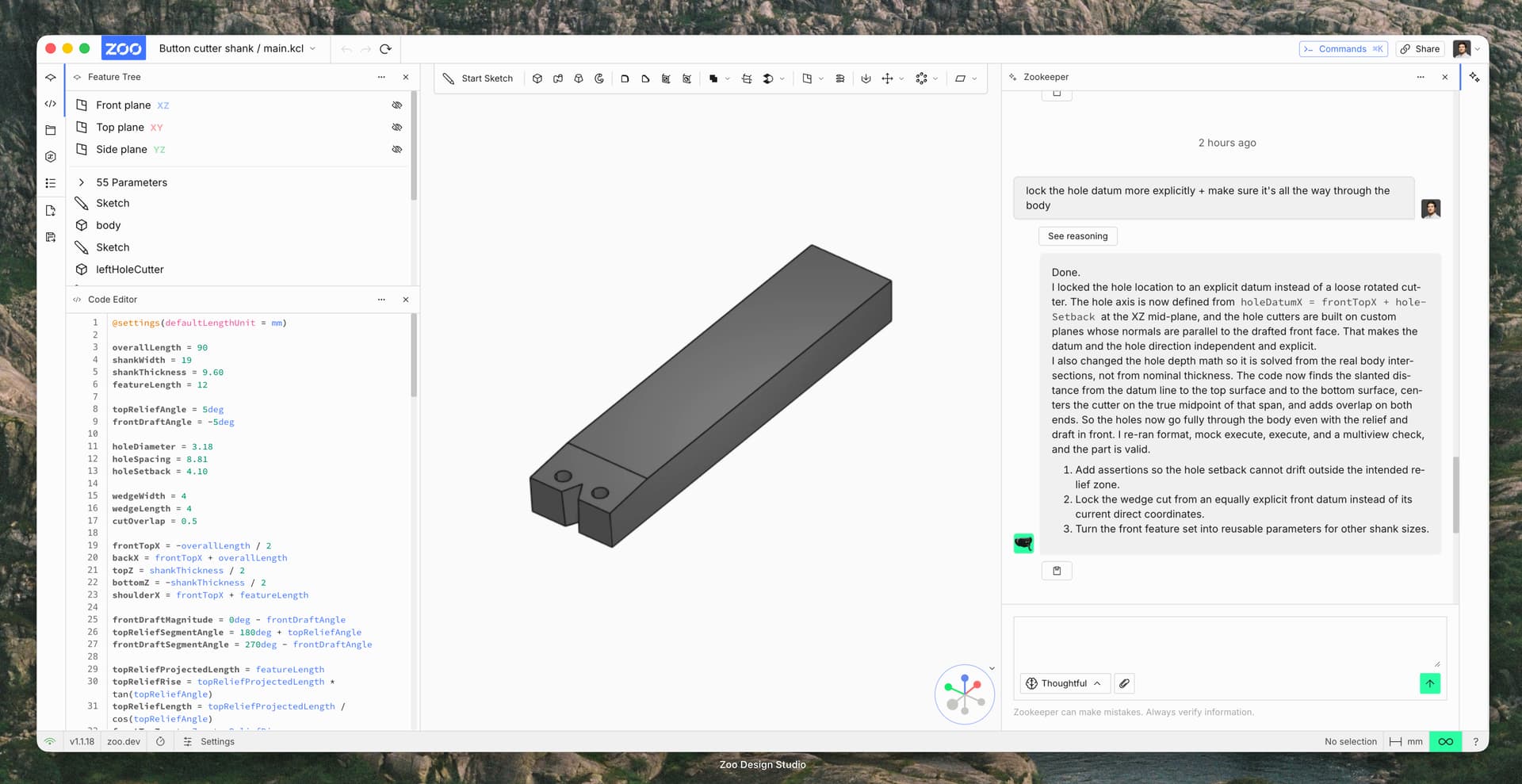Screen dimensions: 1522x784
Task: Select leftHoleCutter in the Feature Tree
Action: click(x=130, y=270)
